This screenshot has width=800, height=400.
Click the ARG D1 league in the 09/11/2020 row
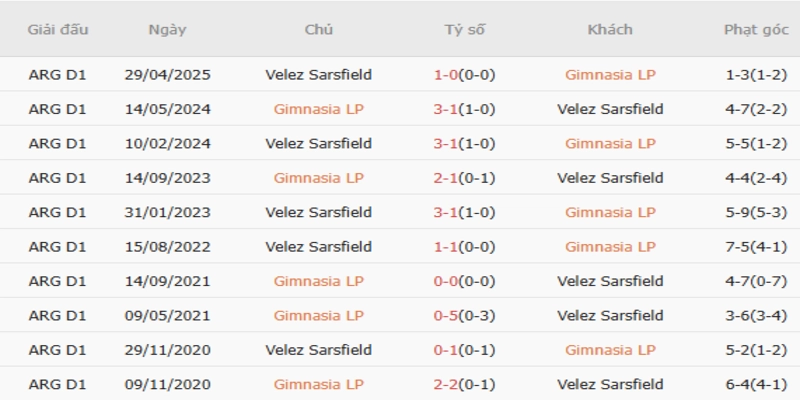click(58, 385)
